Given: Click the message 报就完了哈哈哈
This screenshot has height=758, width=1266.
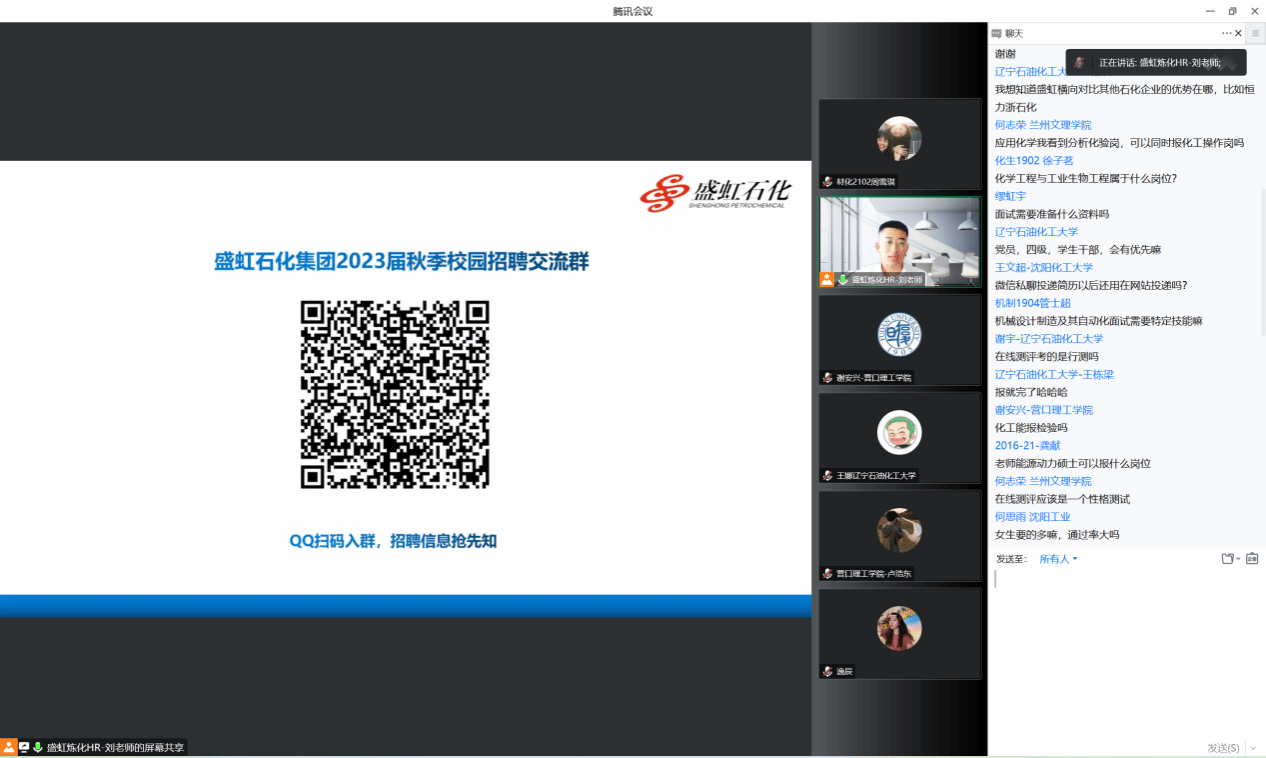Looking at the screenshot, I should (x=1031, y=392).
